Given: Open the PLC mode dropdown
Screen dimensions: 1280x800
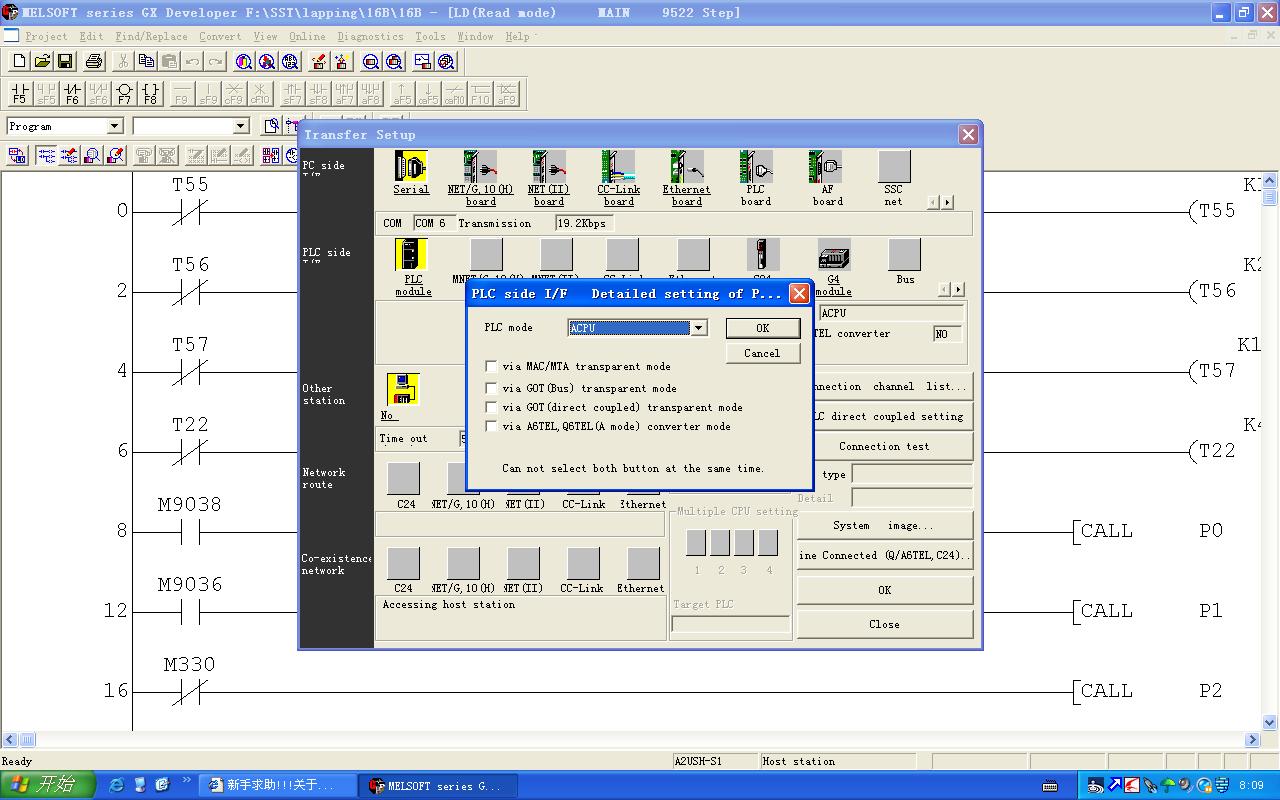Looking at the screenshot, I should tap(699, 328).
